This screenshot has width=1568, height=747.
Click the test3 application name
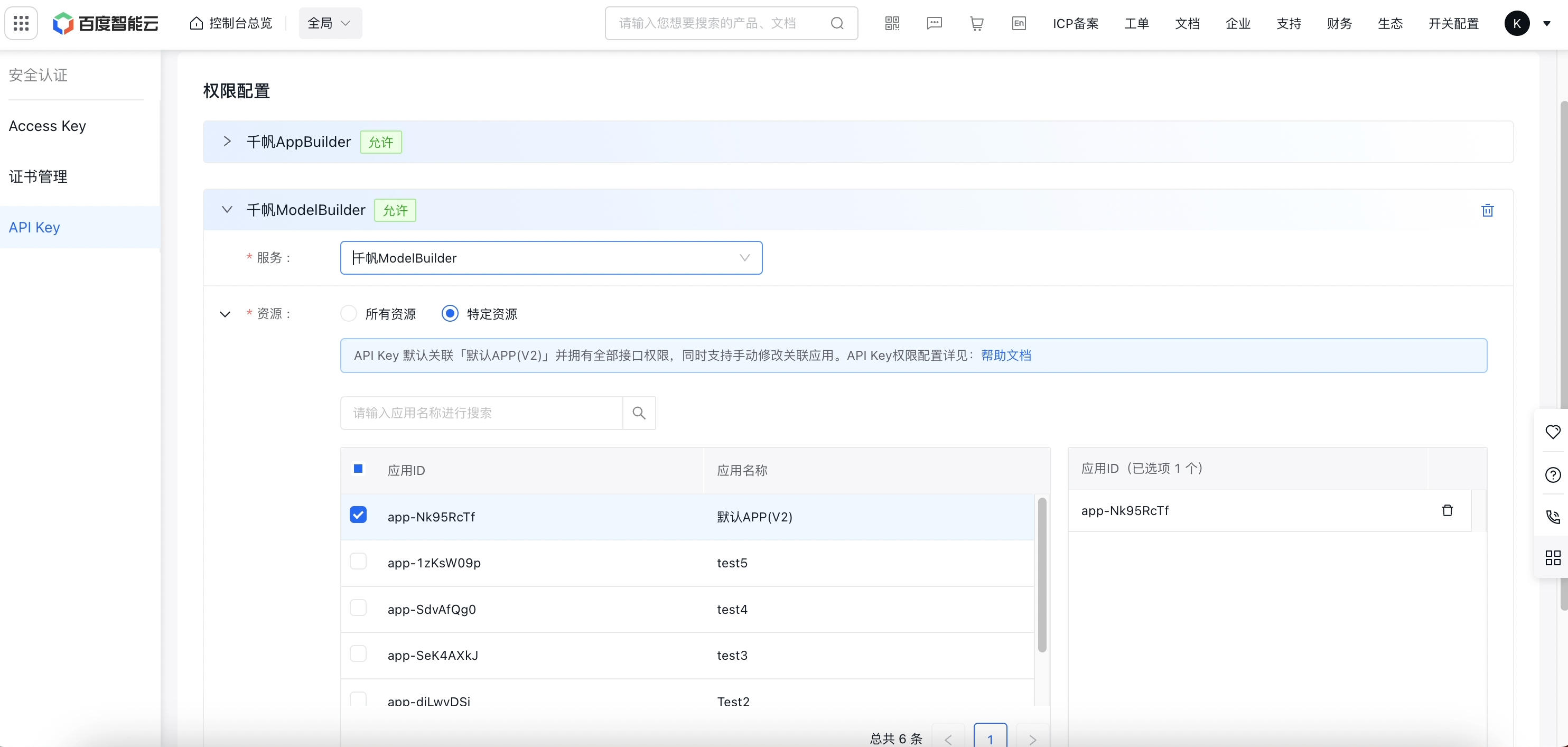coord(732,656)
